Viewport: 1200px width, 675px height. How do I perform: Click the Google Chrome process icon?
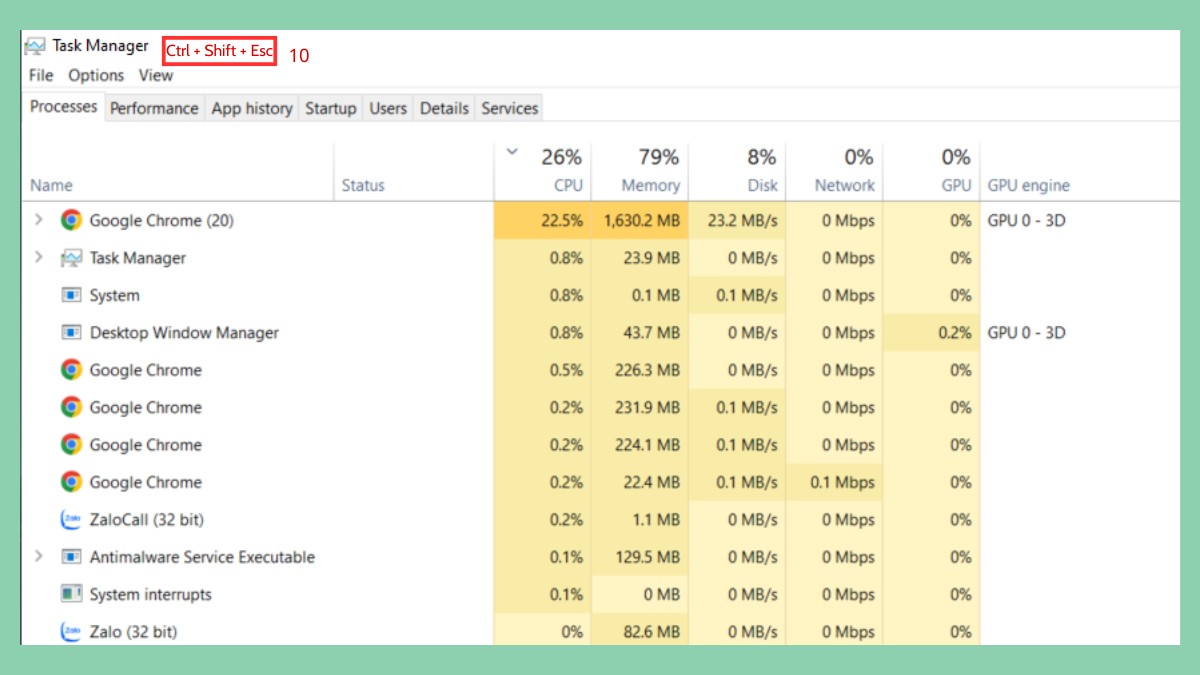click(70, 369)
